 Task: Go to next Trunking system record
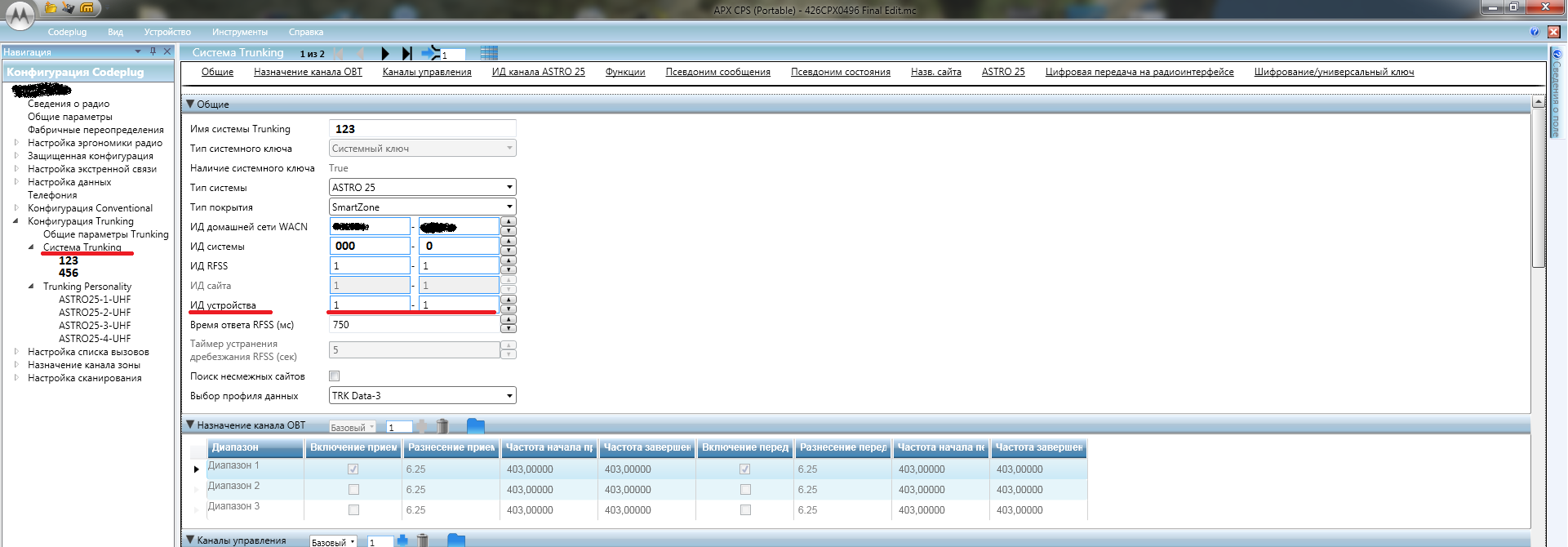pyautogui.click(x=385, y=54)
